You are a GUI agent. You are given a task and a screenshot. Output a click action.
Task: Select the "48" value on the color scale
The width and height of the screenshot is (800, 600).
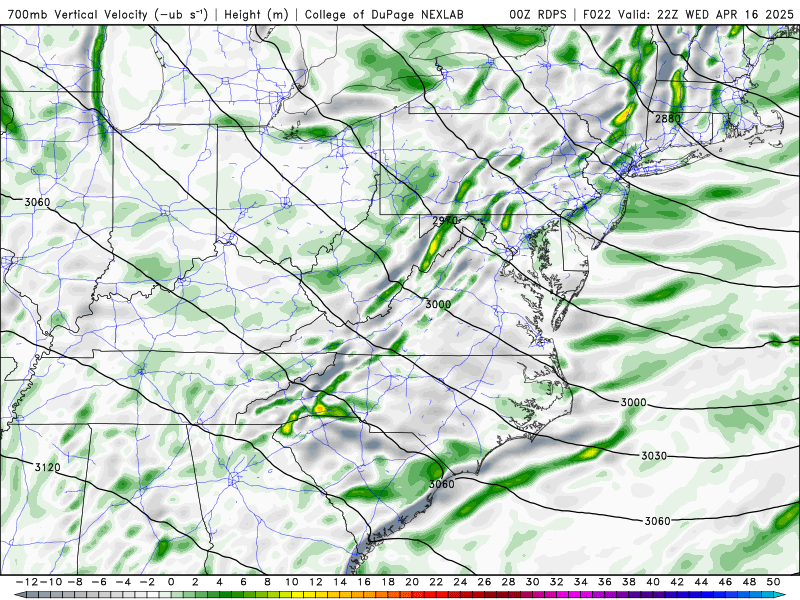(749, 582)
